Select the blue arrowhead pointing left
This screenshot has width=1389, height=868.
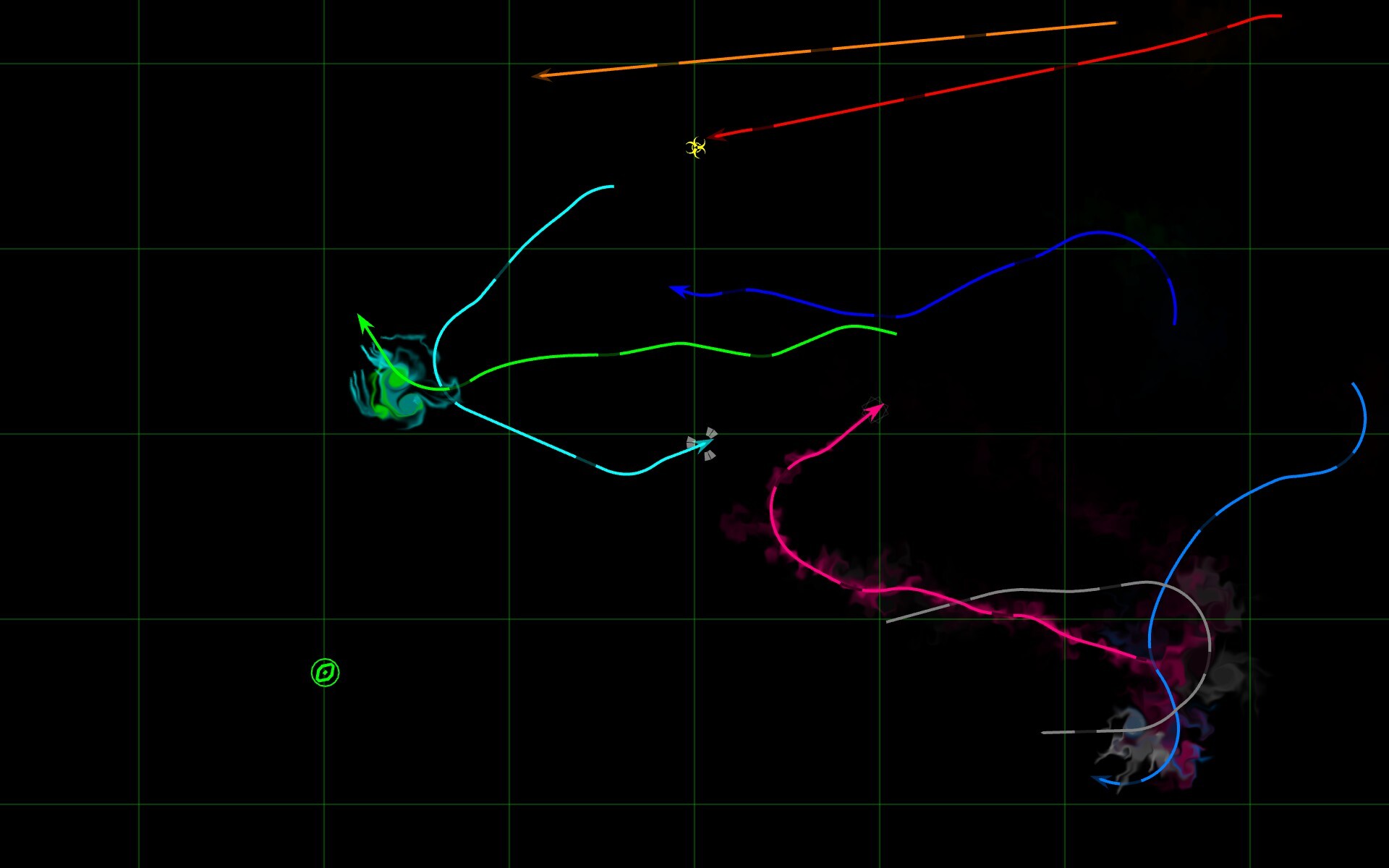(x=679, y=289)
